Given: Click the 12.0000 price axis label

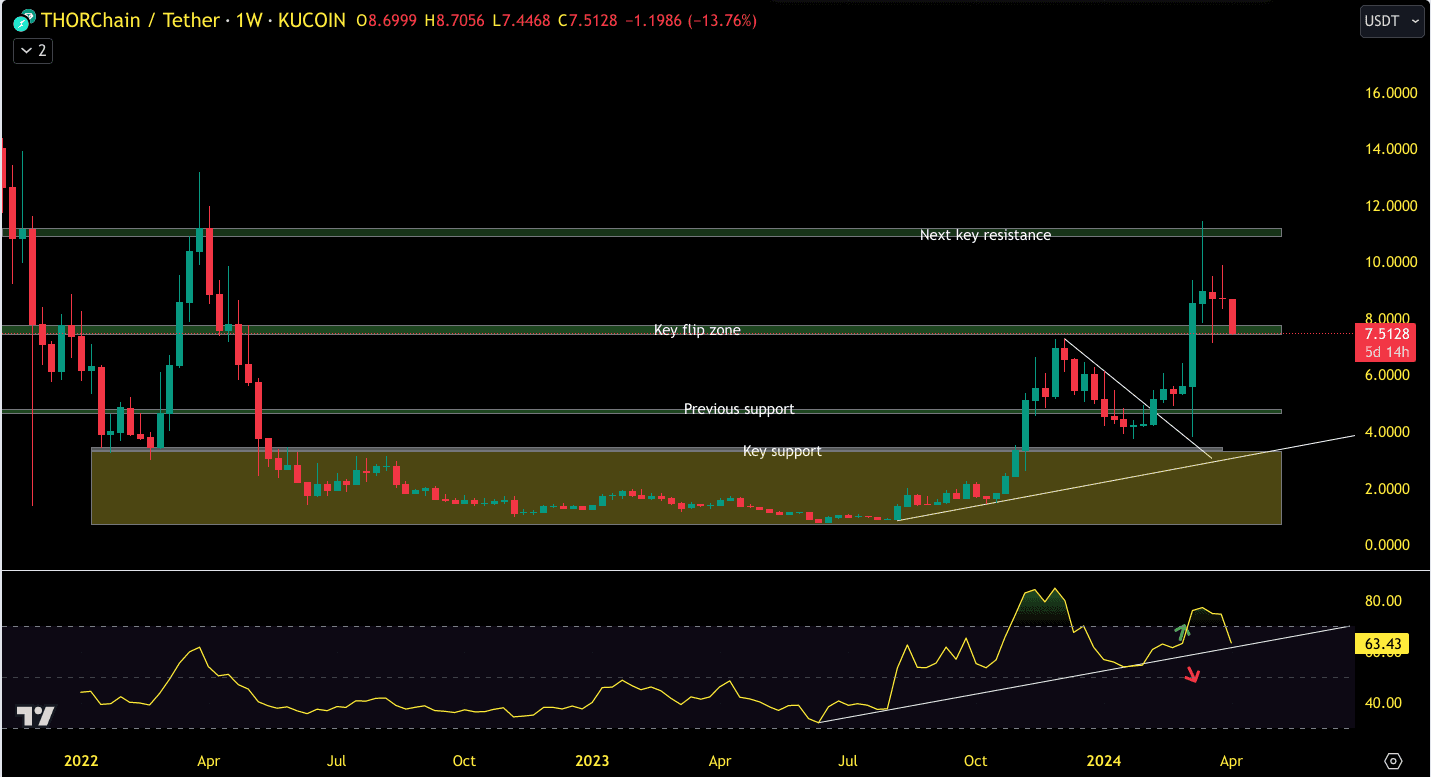Looking at the screenshot, I should (x=1392, y=206).
